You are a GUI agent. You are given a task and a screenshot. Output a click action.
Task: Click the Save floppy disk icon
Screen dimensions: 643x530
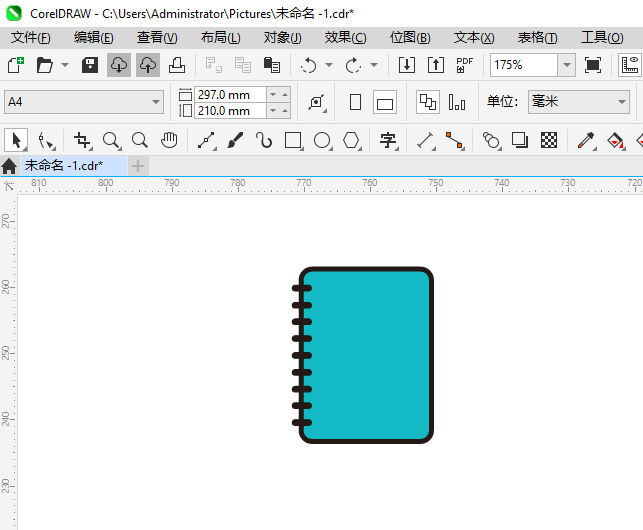click(x=90, y=65)
